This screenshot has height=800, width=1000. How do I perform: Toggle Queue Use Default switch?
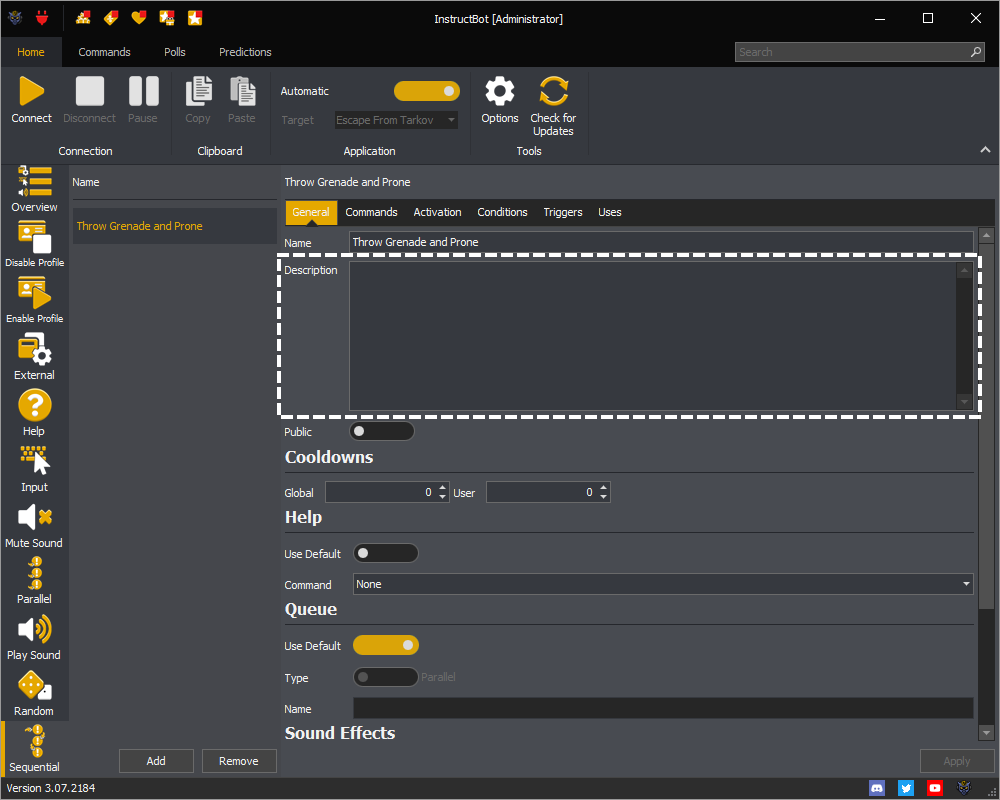(385, 645)
